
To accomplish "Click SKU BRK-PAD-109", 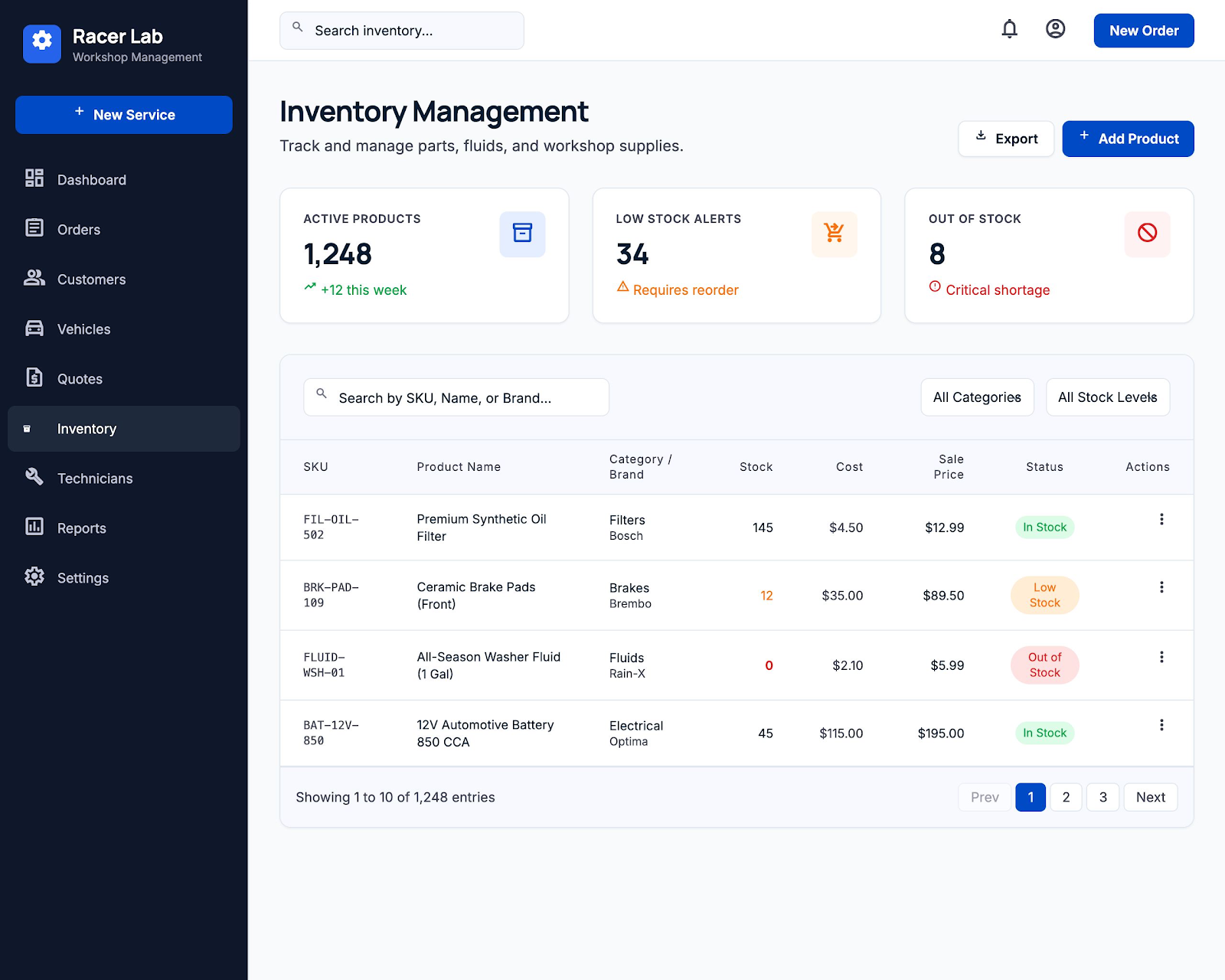I will pos(331,595).
